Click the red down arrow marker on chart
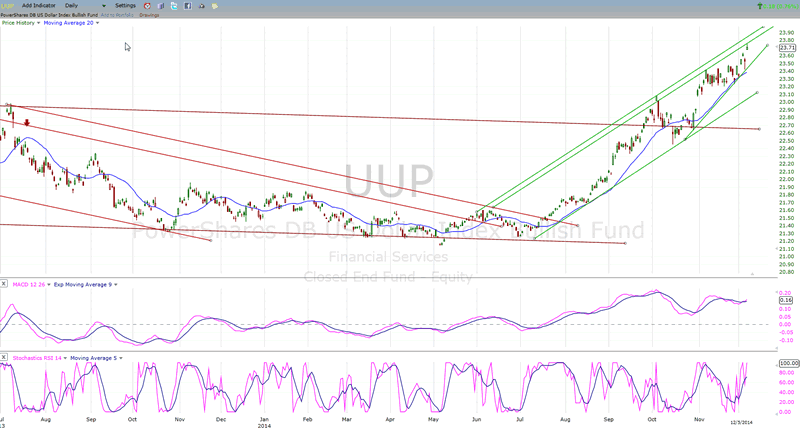800x428 pixels. point(28,123)
